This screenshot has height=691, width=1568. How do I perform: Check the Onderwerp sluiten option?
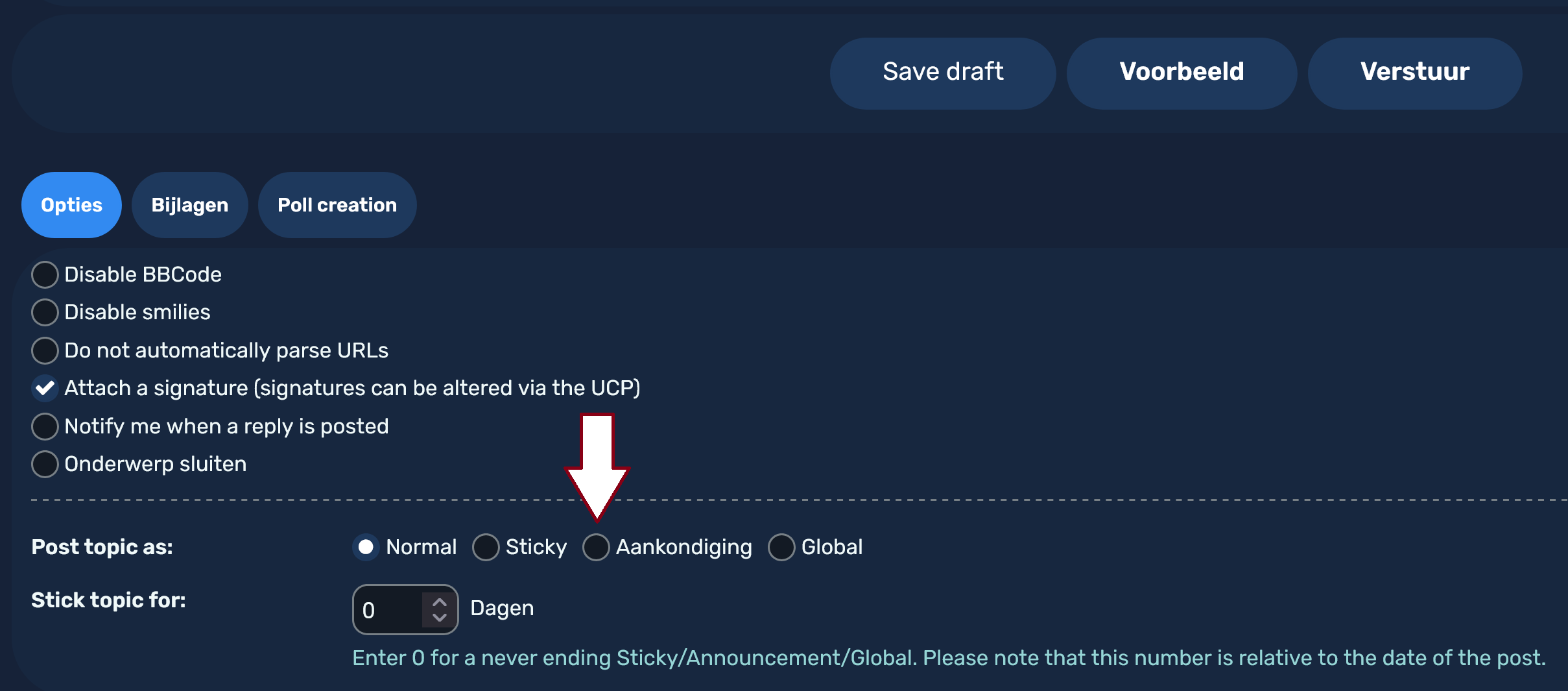(44, 463)
